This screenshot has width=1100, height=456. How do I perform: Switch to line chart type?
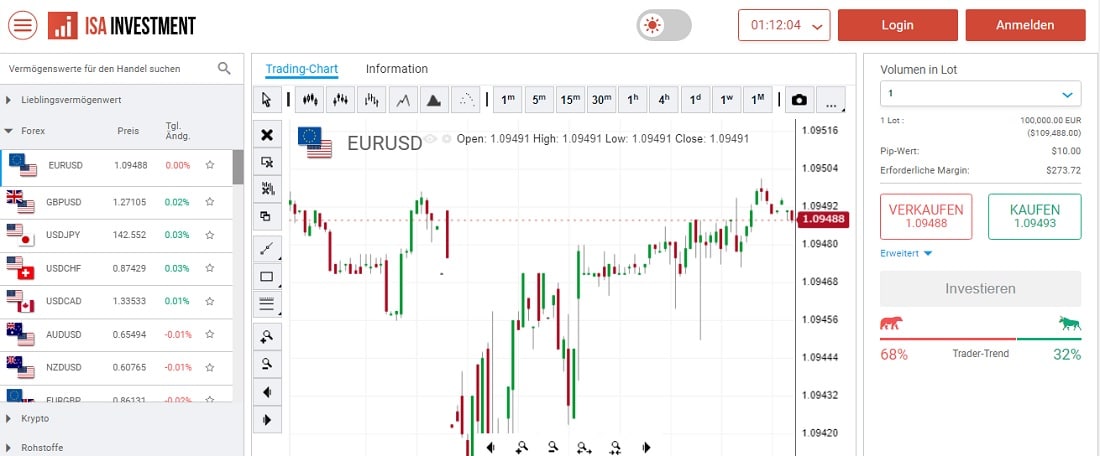coord(403,99)
